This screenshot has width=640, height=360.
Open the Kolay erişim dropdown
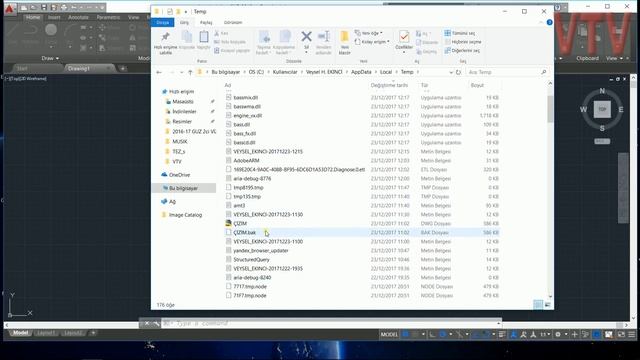[x=372, y=42]
